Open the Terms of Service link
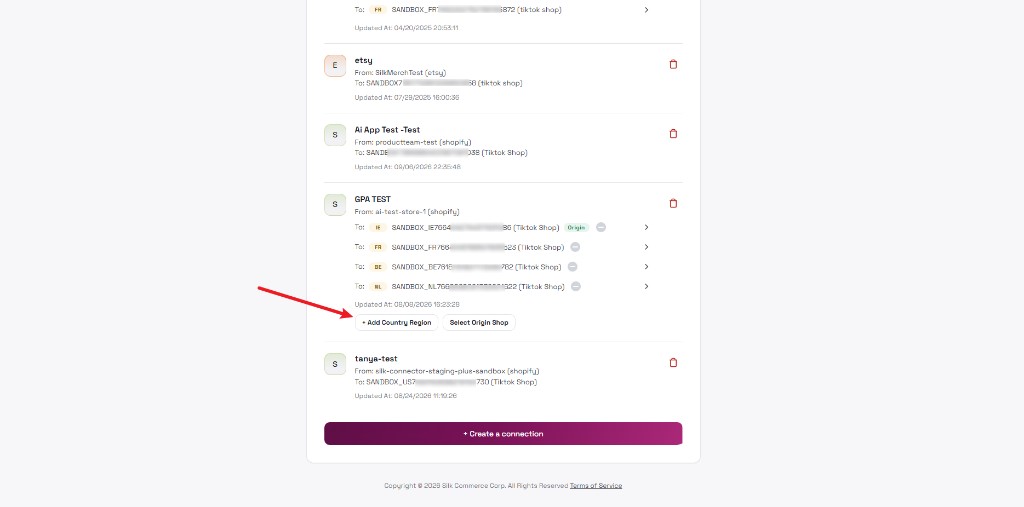Viewport: 1024px width, 507px height. (x=596, y=485)
